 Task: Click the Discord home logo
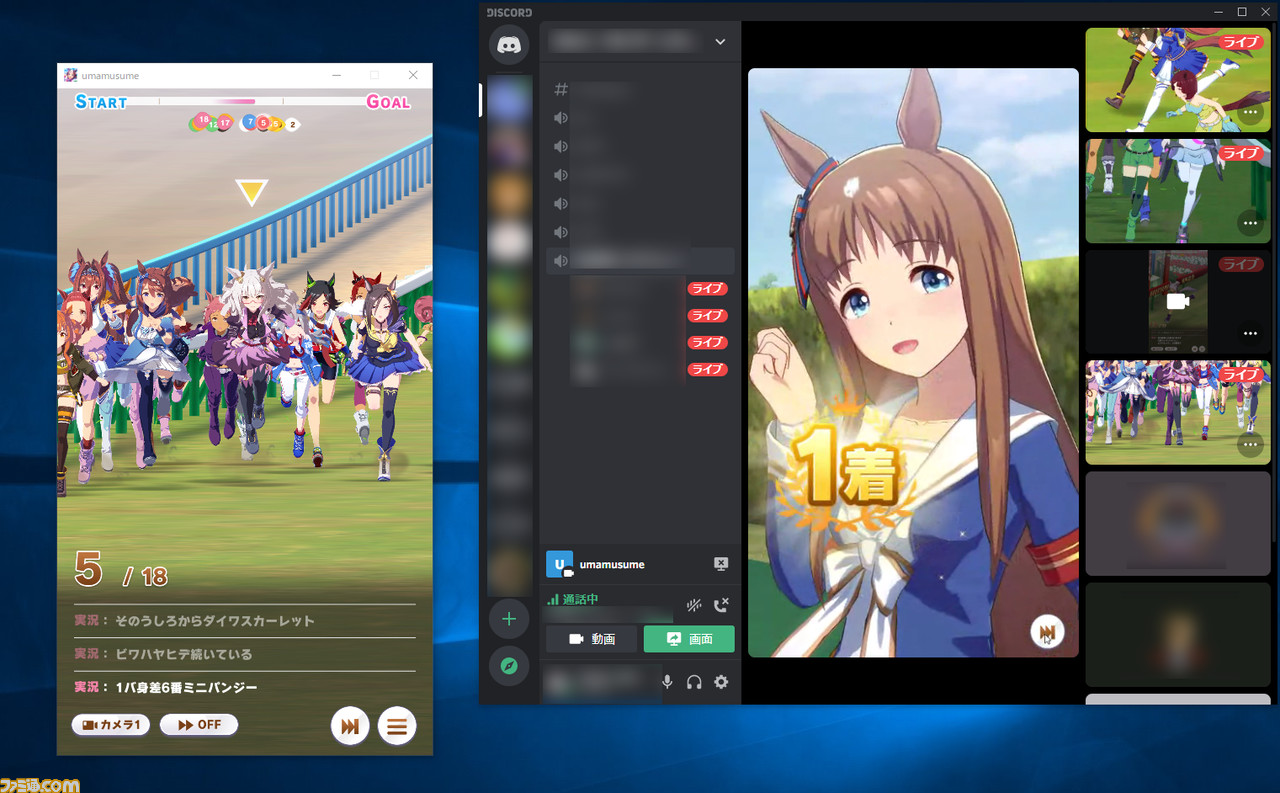[x=509, y=44]
